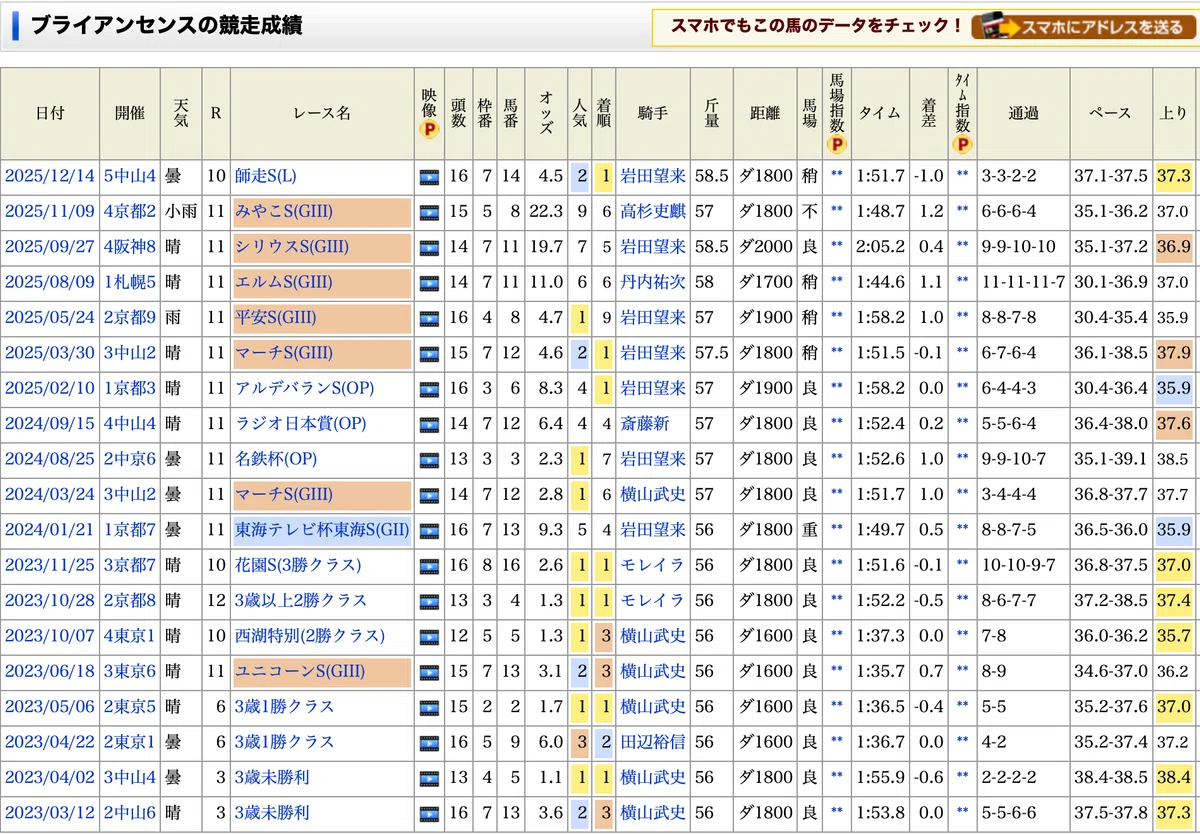The width and height of the screenshot is (1200, 834).
Task: Open jockey 斎藤新 link
Action: (644, 424)
